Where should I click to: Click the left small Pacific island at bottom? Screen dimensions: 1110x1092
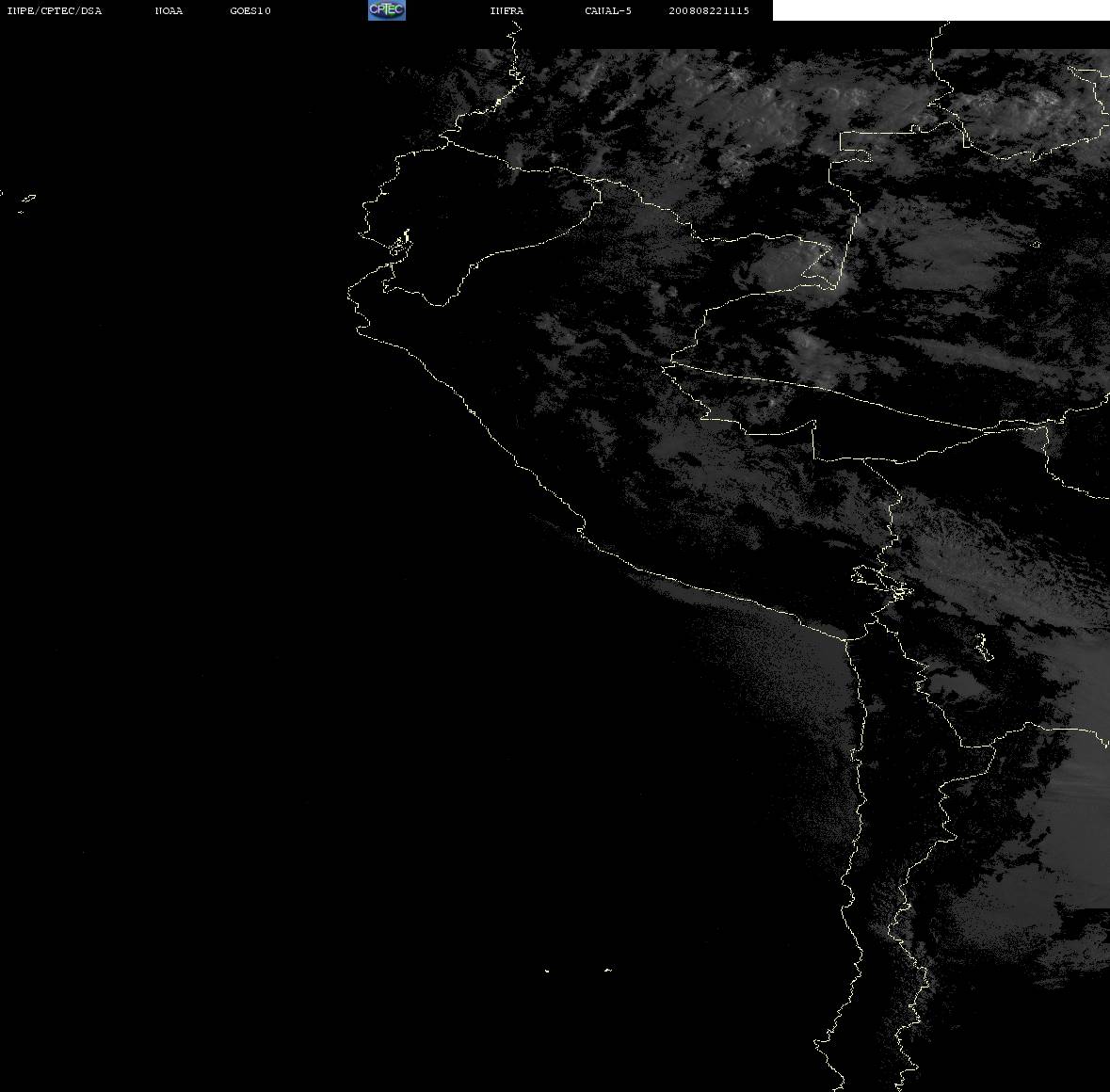coord(546,971)
